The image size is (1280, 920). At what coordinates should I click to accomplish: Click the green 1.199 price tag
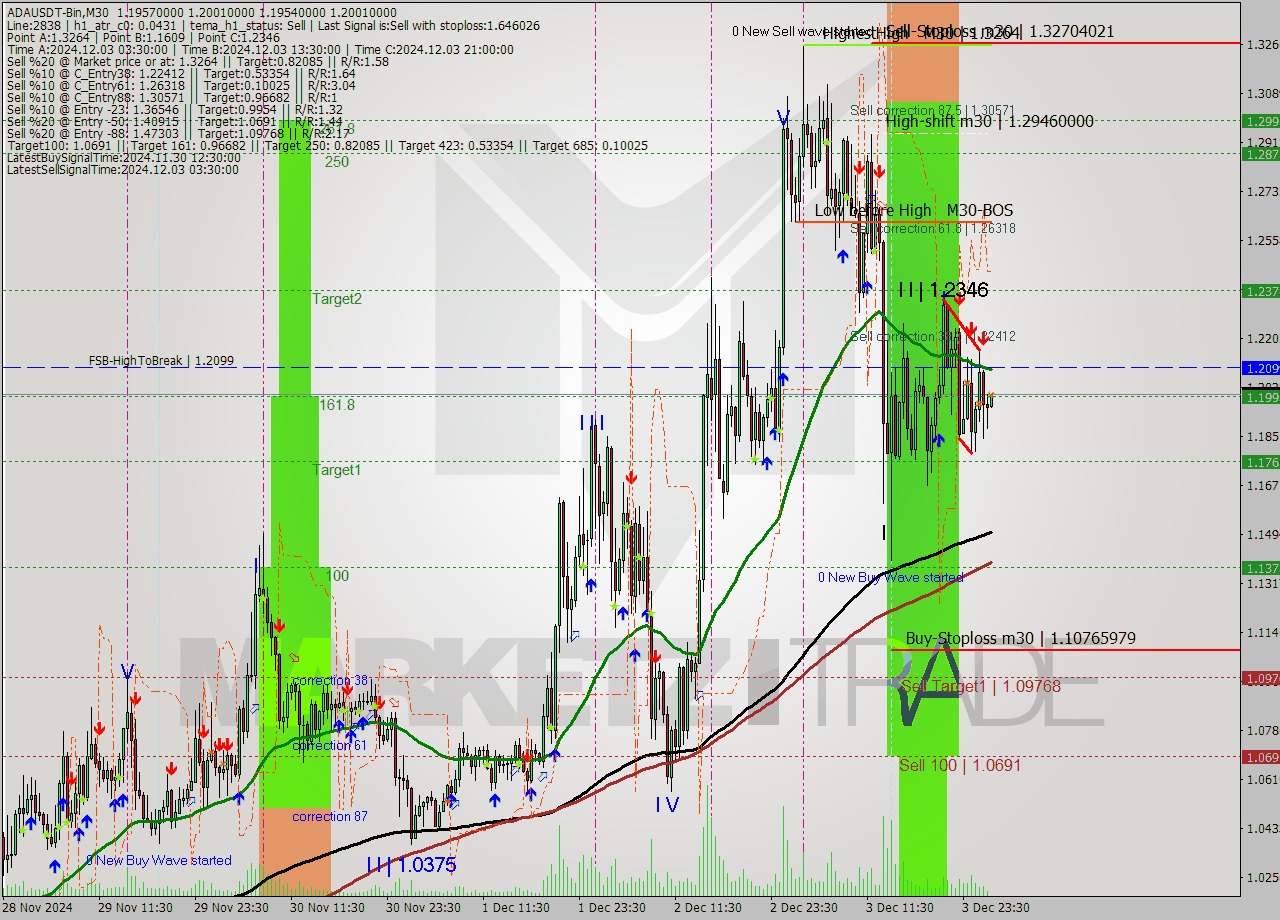point(1260,397)
